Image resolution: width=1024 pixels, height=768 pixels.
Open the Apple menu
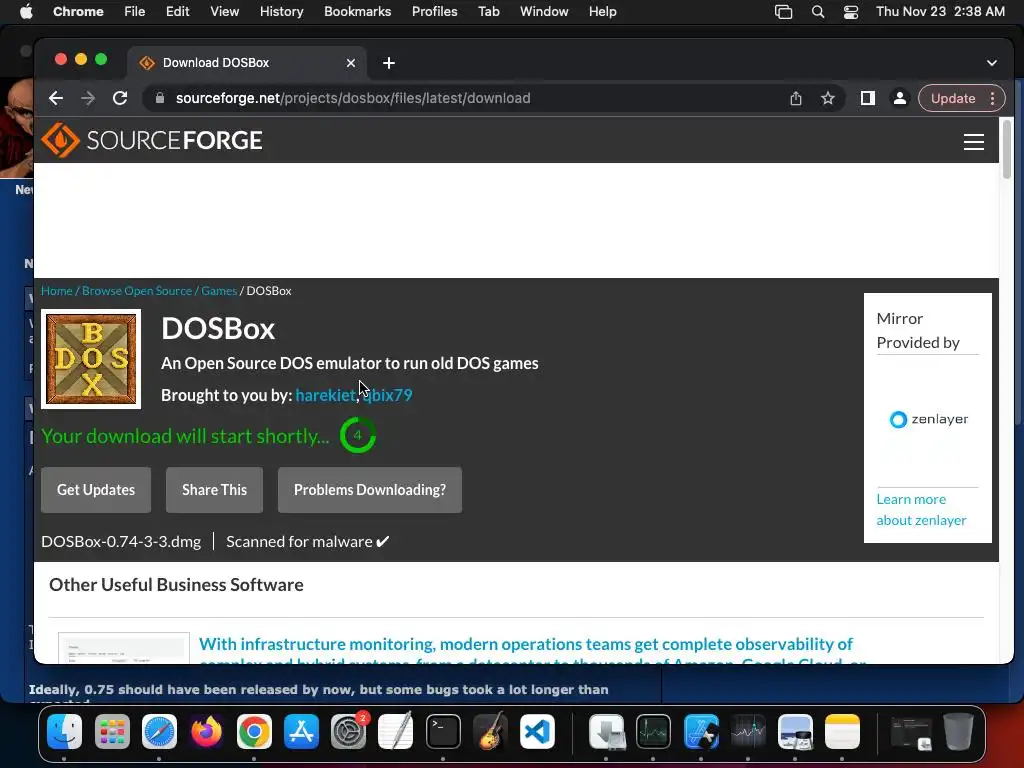25,12
